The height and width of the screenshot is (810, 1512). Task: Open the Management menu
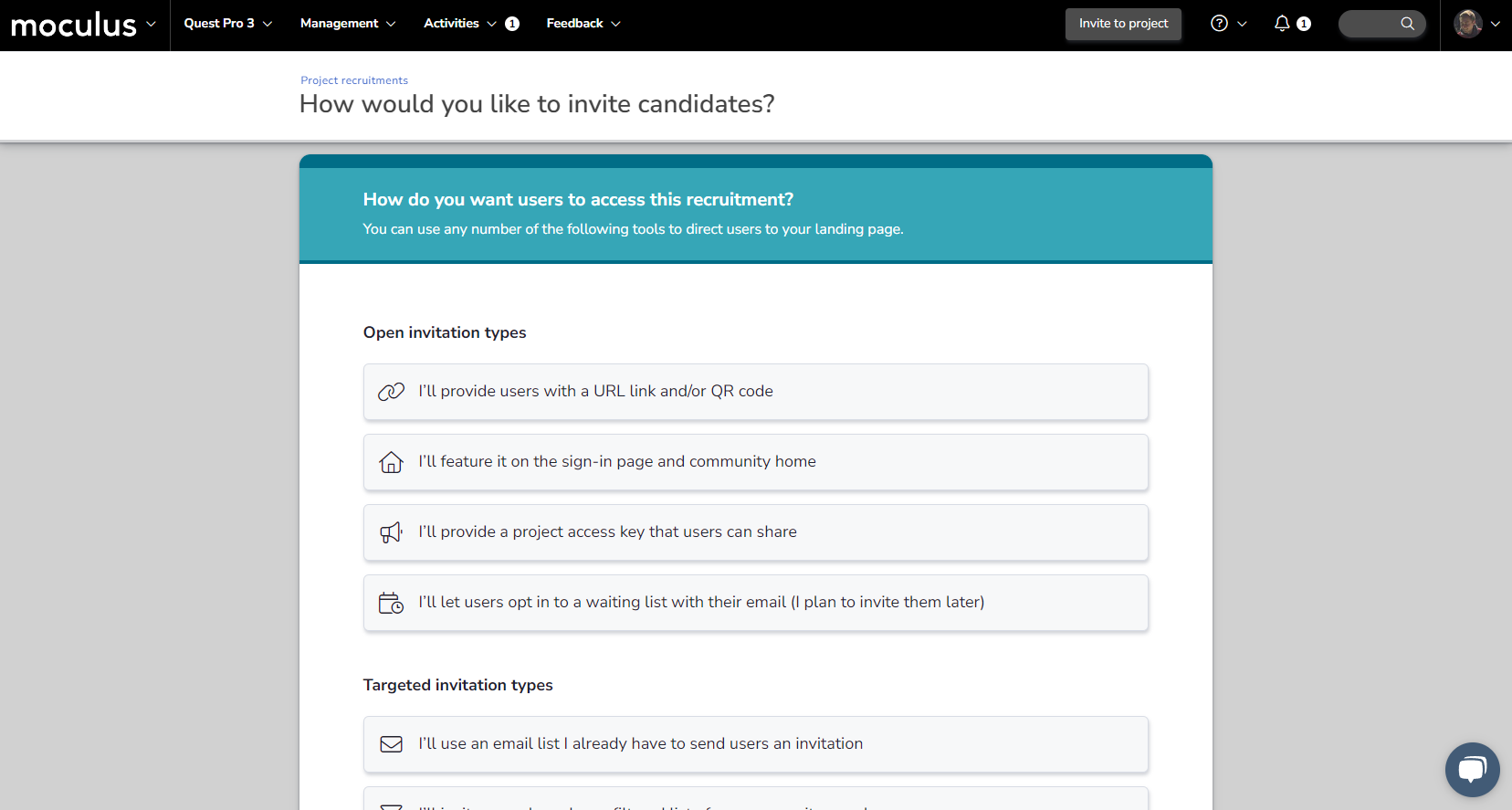coord(347,24)
